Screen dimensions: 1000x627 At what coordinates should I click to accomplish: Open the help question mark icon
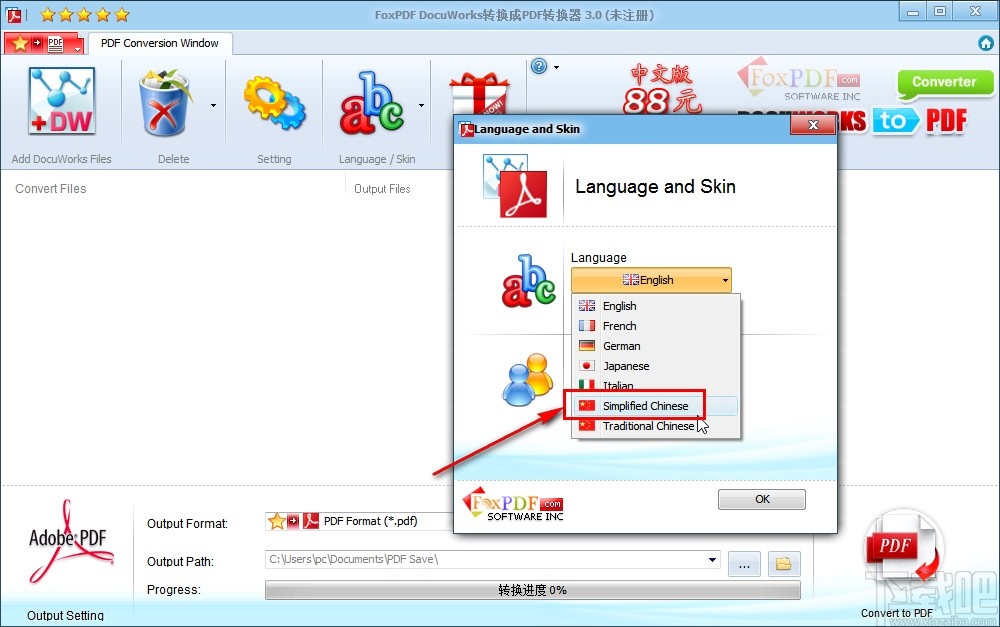(x=537, y=65)
